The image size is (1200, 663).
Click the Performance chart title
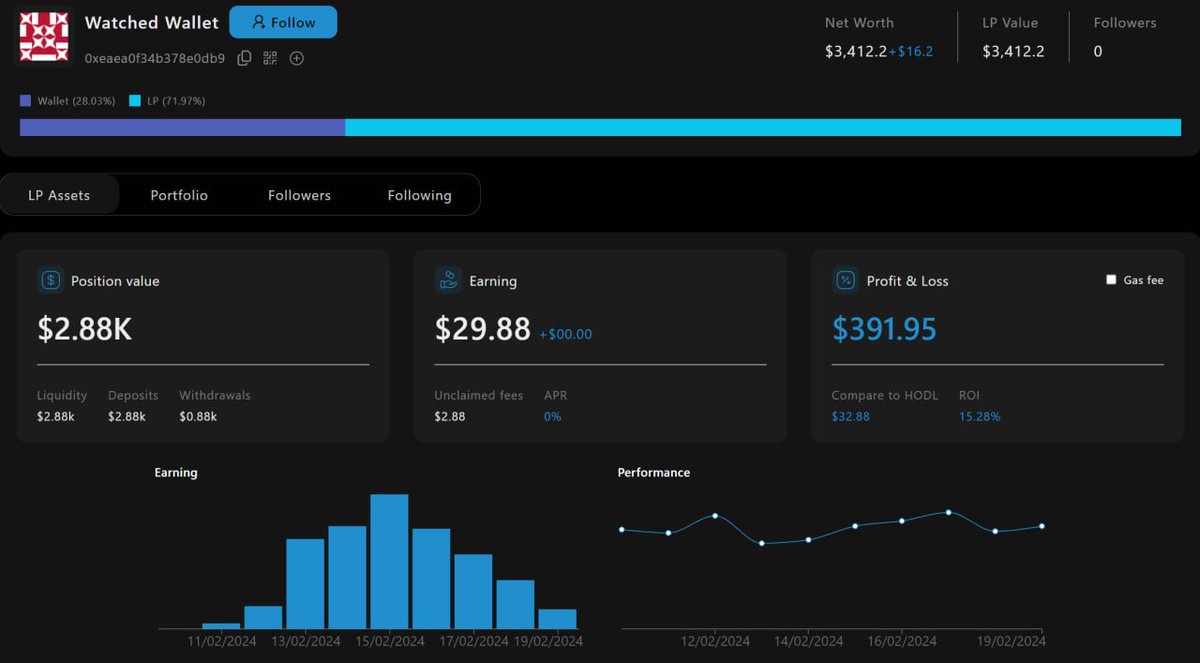(654, 472)
